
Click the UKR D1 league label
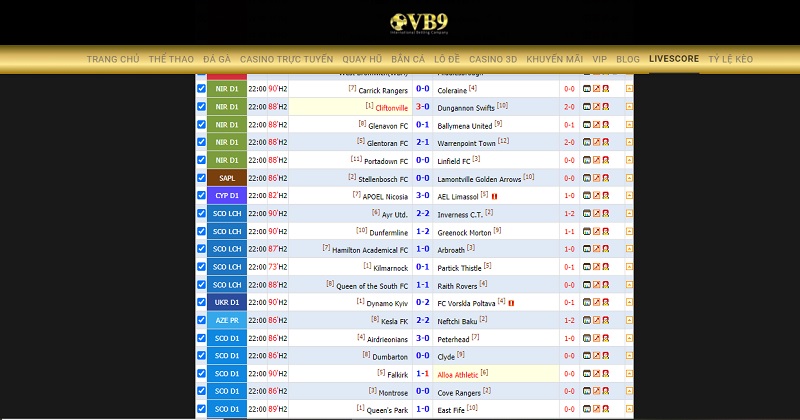(227, 302)
